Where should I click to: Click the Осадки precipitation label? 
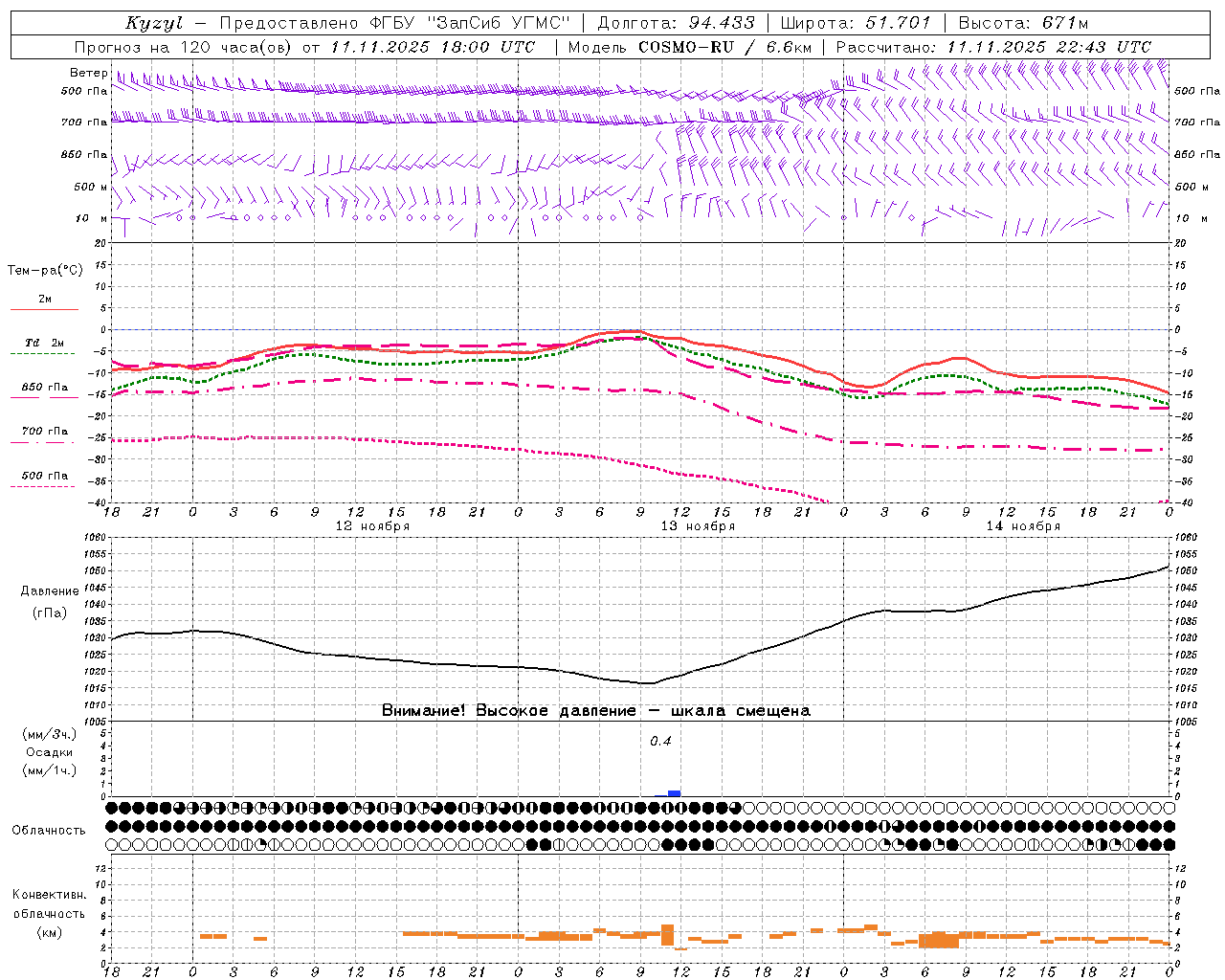point(50,752)
